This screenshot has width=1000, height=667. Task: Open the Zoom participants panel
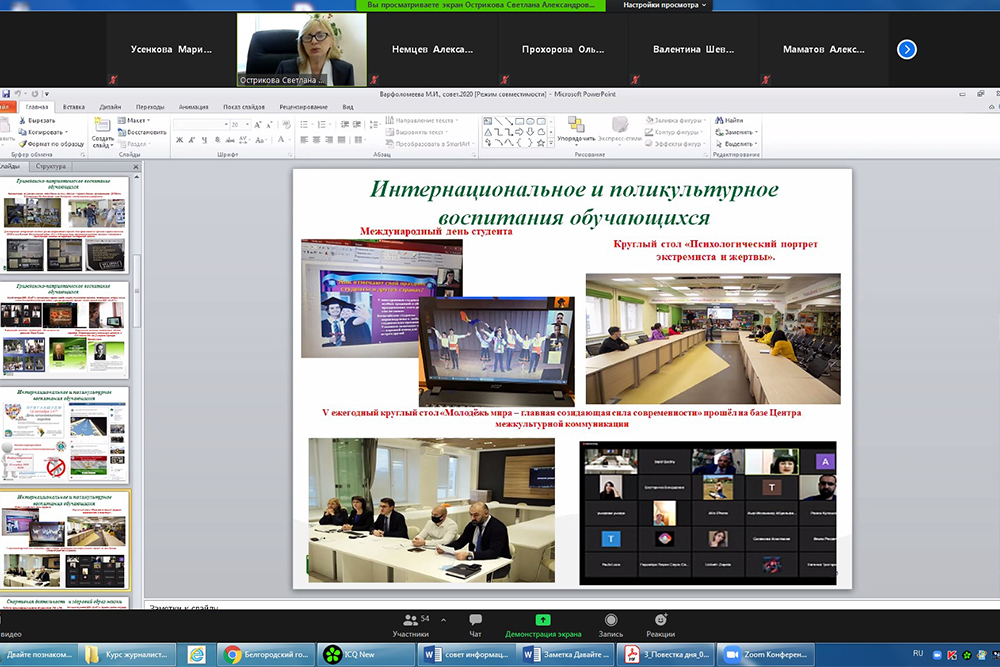point(410,621)
